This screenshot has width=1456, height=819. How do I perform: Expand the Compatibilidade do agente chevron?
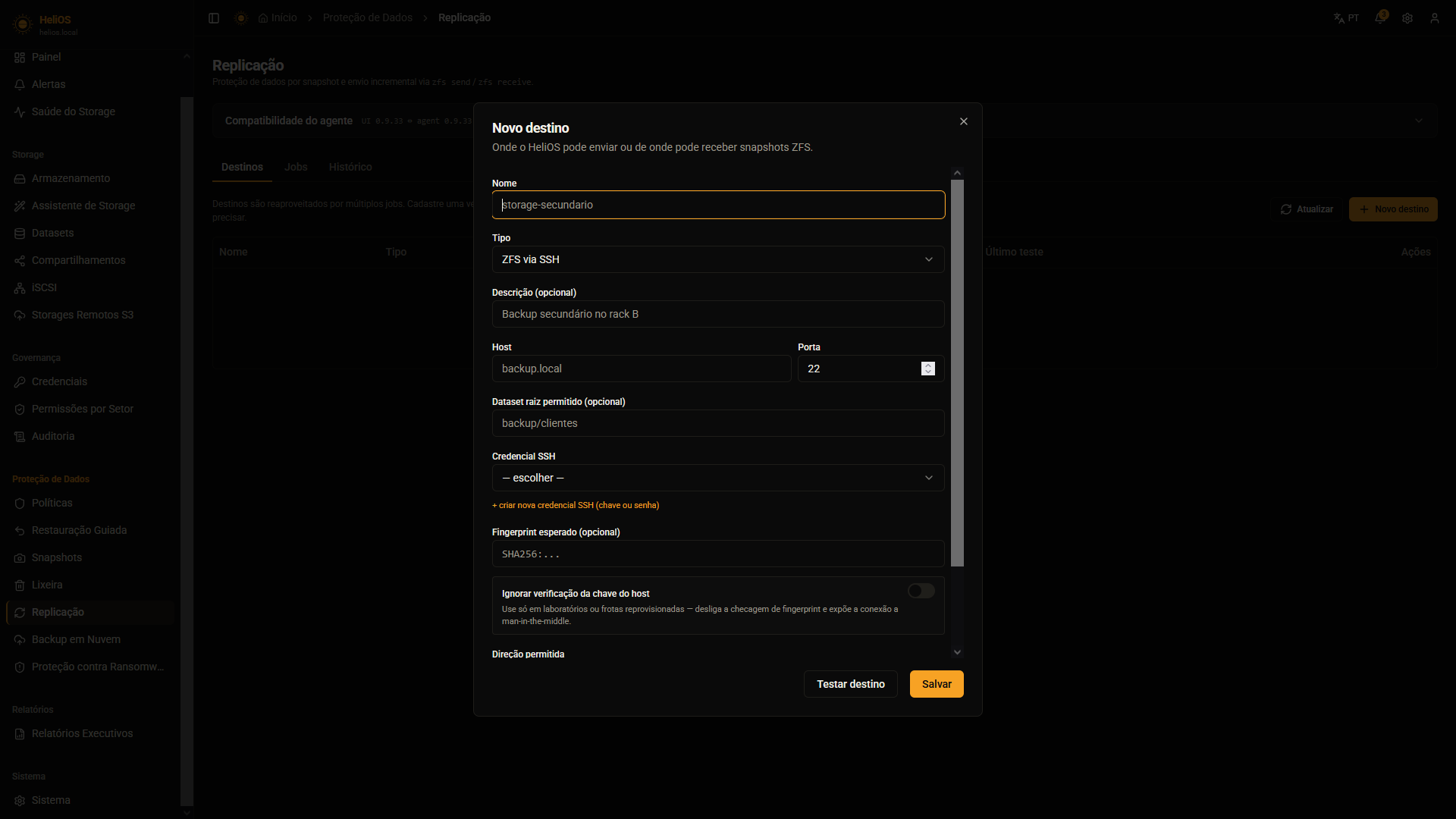click(x=1419, y=121)
